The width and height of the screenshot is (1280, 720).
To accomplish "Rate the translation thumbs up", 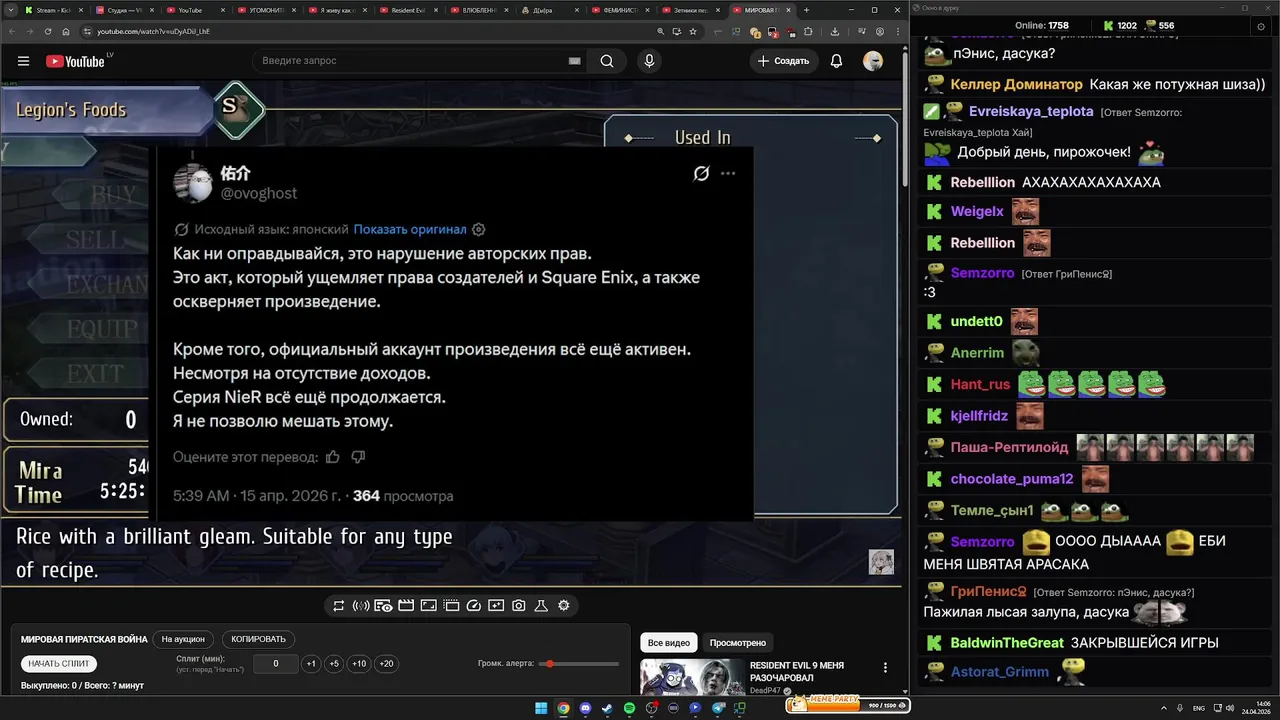I will [x=332, y=457].
